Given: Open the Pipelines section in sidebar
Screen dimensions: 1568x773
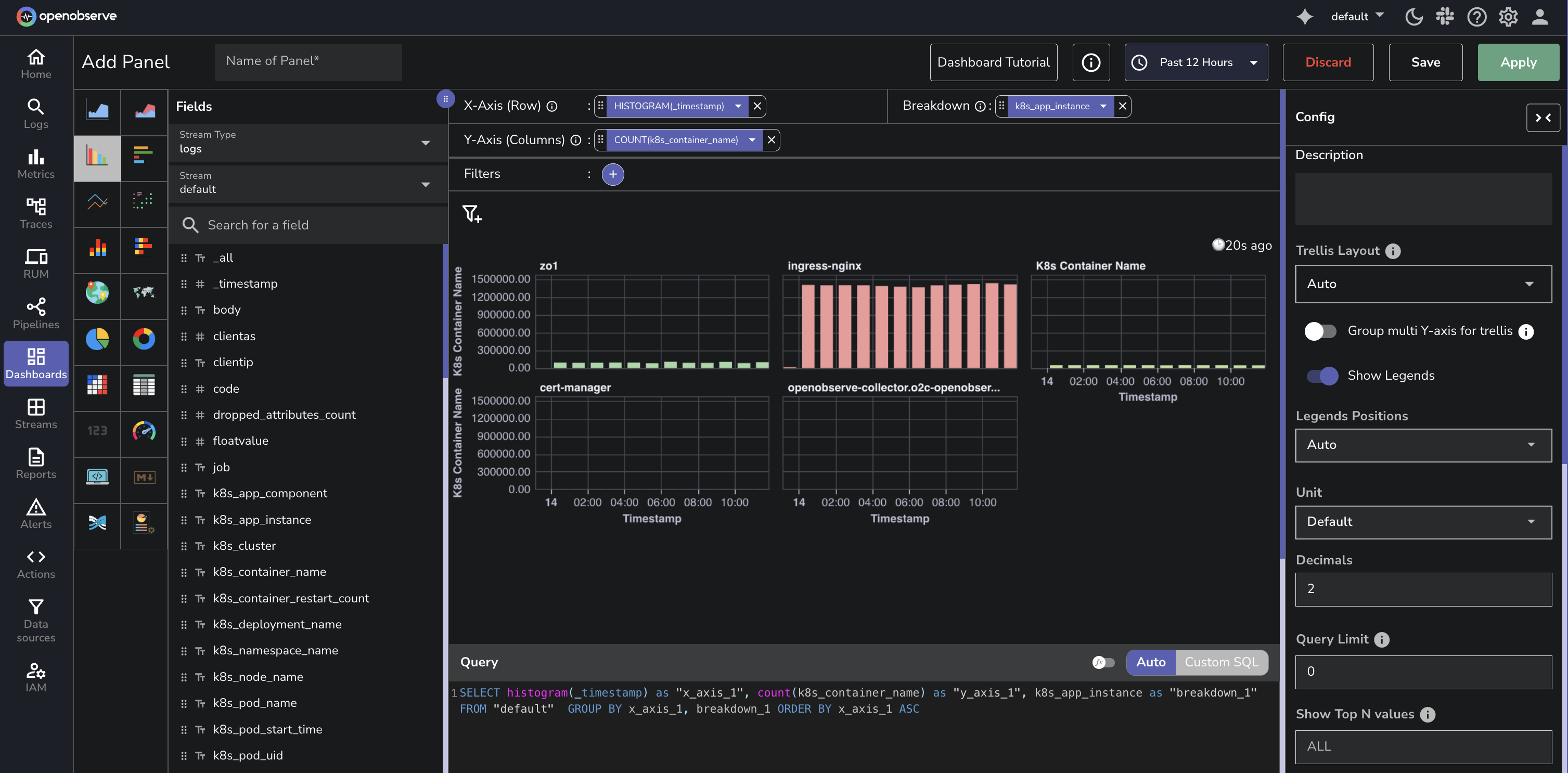Looking at the screenshot, I should 36,314.
